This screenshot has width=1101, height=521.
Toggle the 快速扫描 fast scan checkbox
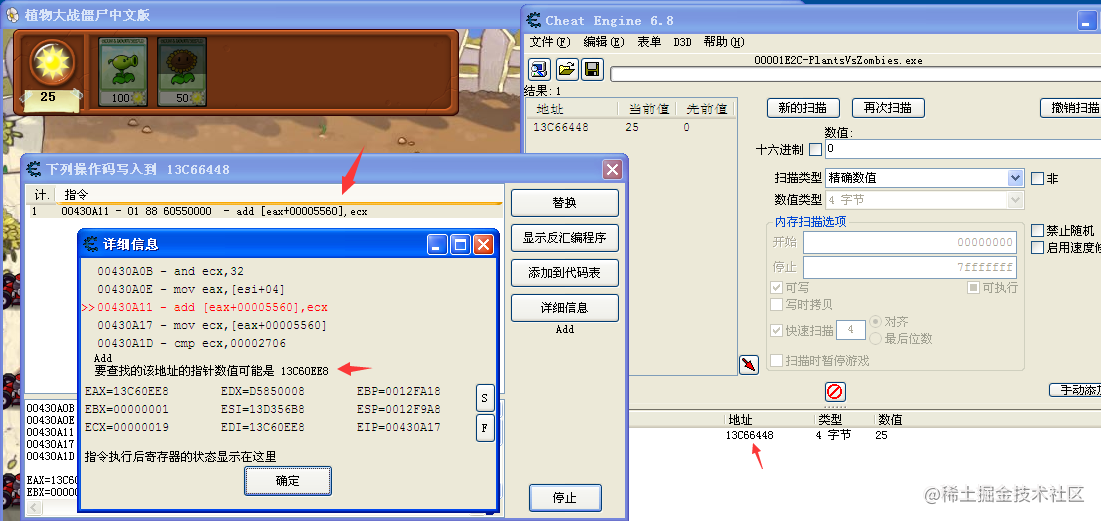[x=777, y=331]
